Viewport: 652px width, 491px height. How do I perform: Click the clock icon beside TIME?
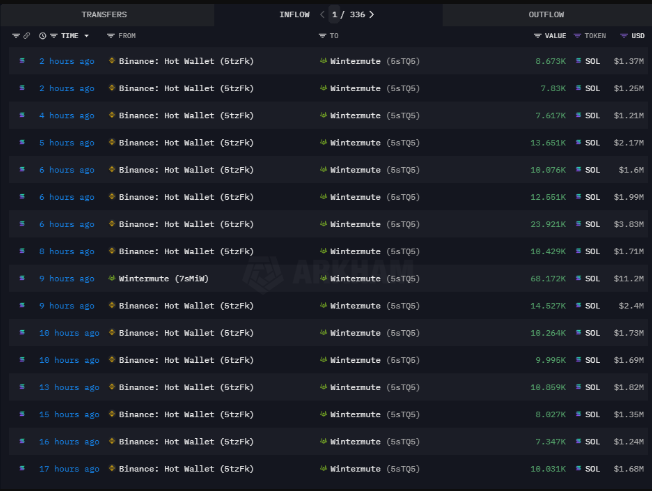tap(42, 36)
